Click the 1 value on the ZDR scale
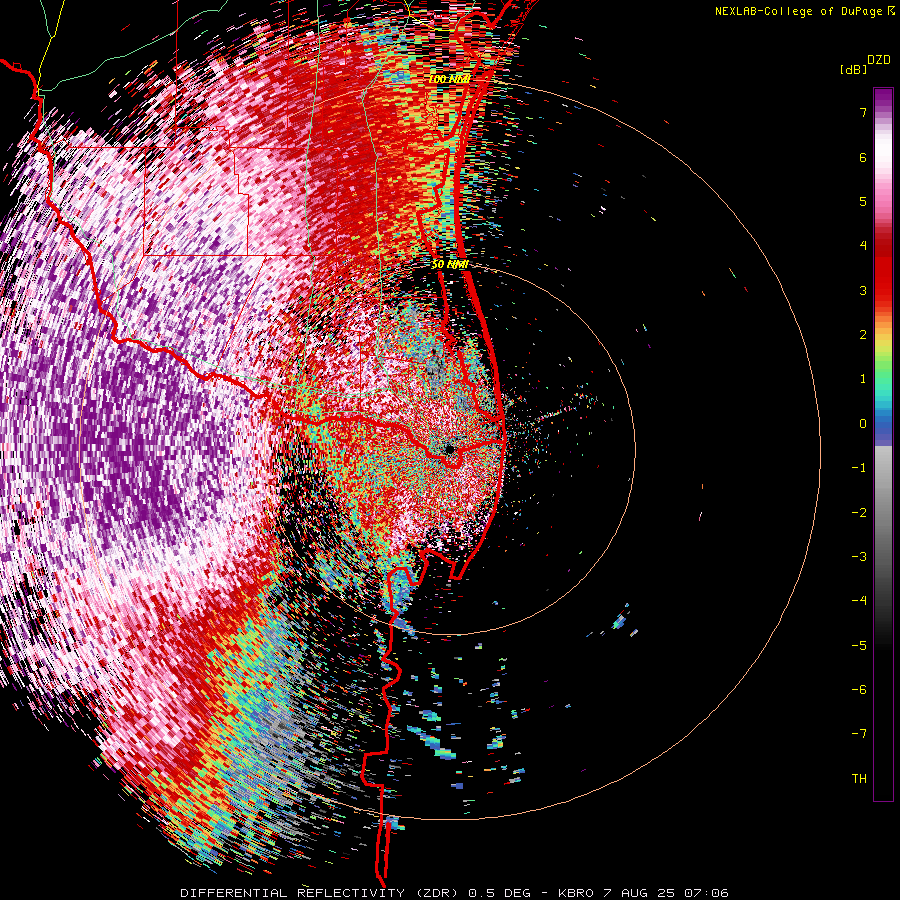900x900 pixels. [x=863, y=379]
